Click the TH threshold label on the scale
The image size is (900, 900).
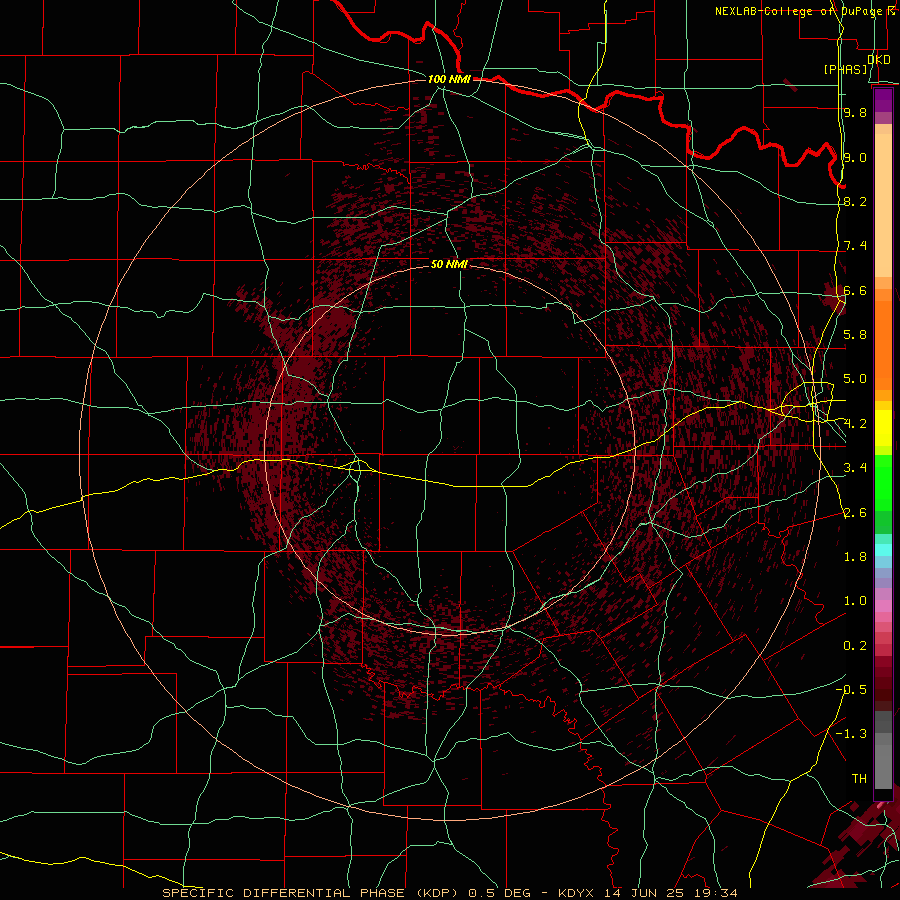pyautogui.click(x=859, y=778)
